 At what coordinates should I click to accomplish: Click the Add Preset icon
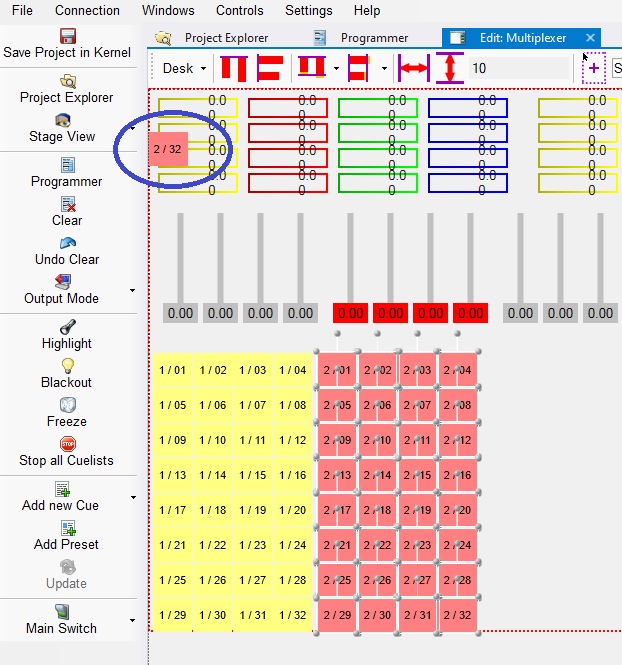point(66,535)
